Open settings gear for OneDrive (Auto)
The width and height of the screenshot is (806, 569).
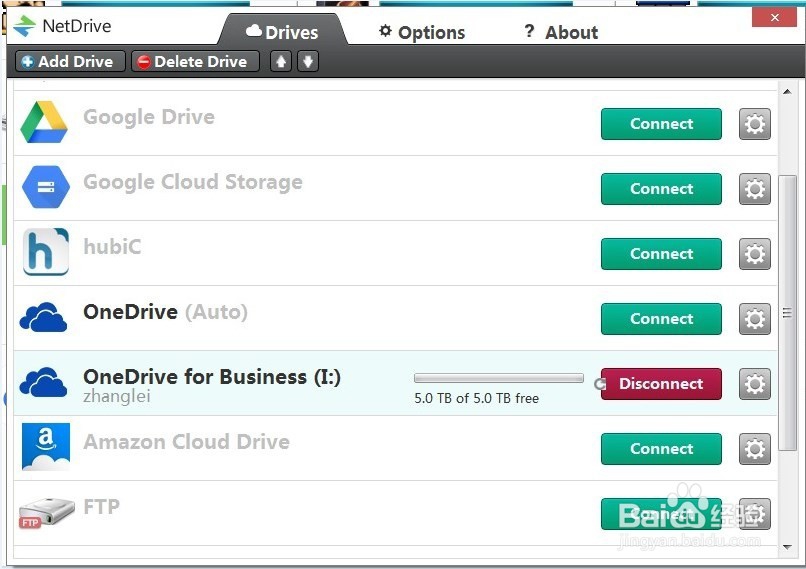[x=755, y=319]
